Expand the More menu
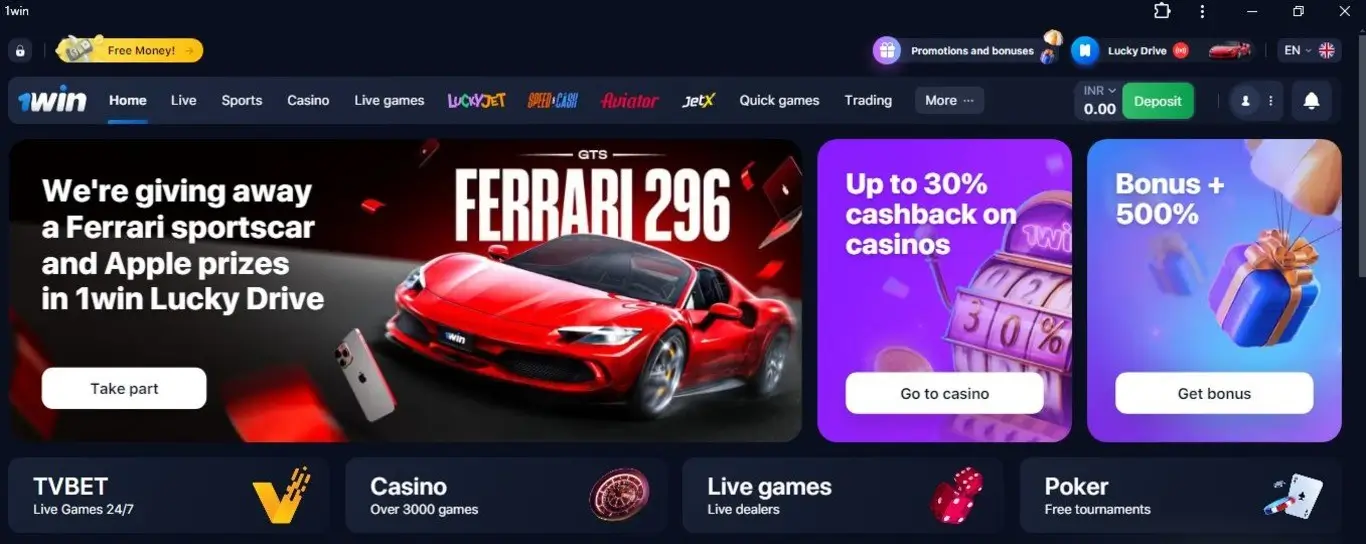The image size is (1366, 544). [949, 100]
